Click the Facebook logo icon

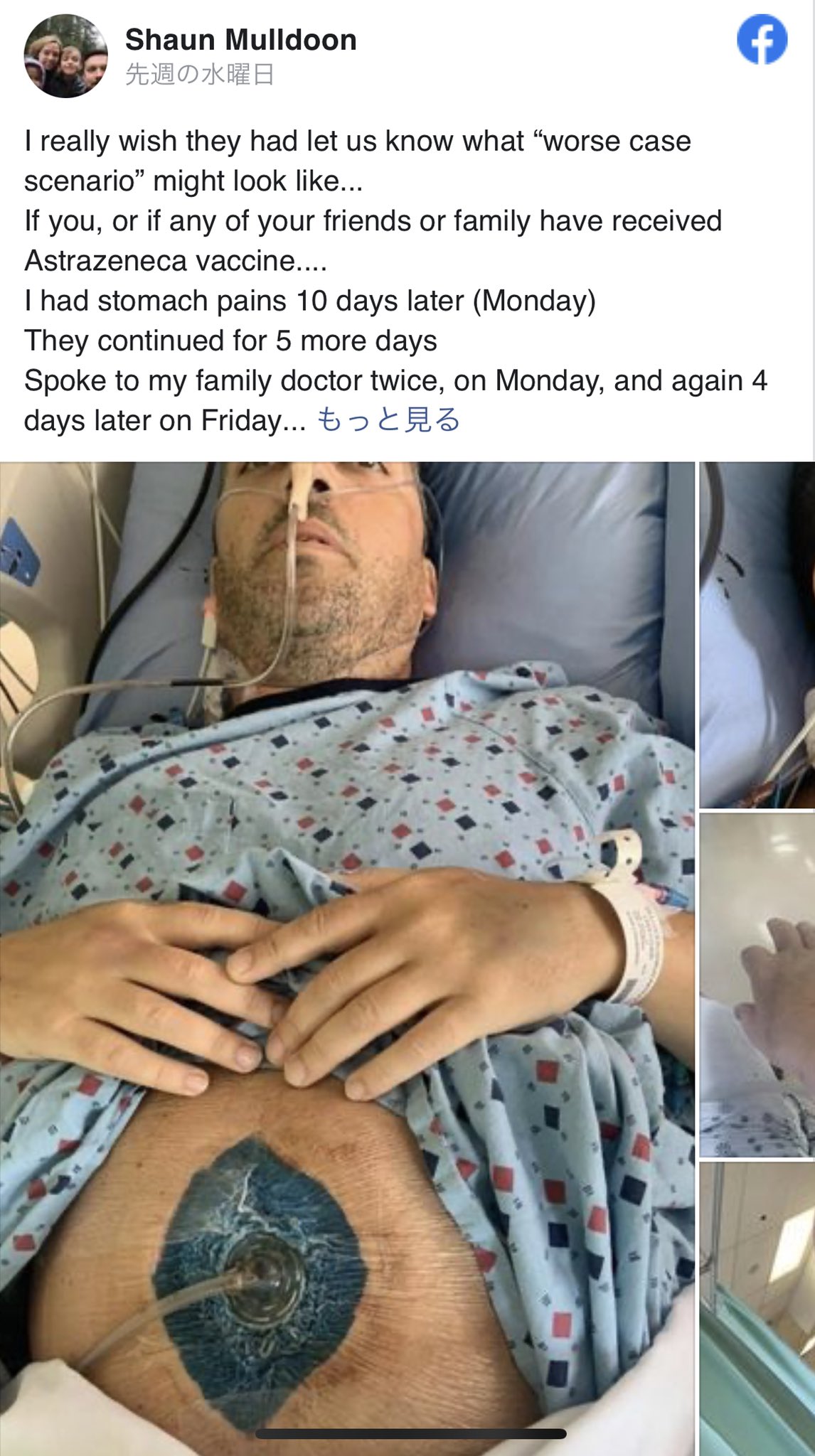pyautogui.click(x=762, y=40)
